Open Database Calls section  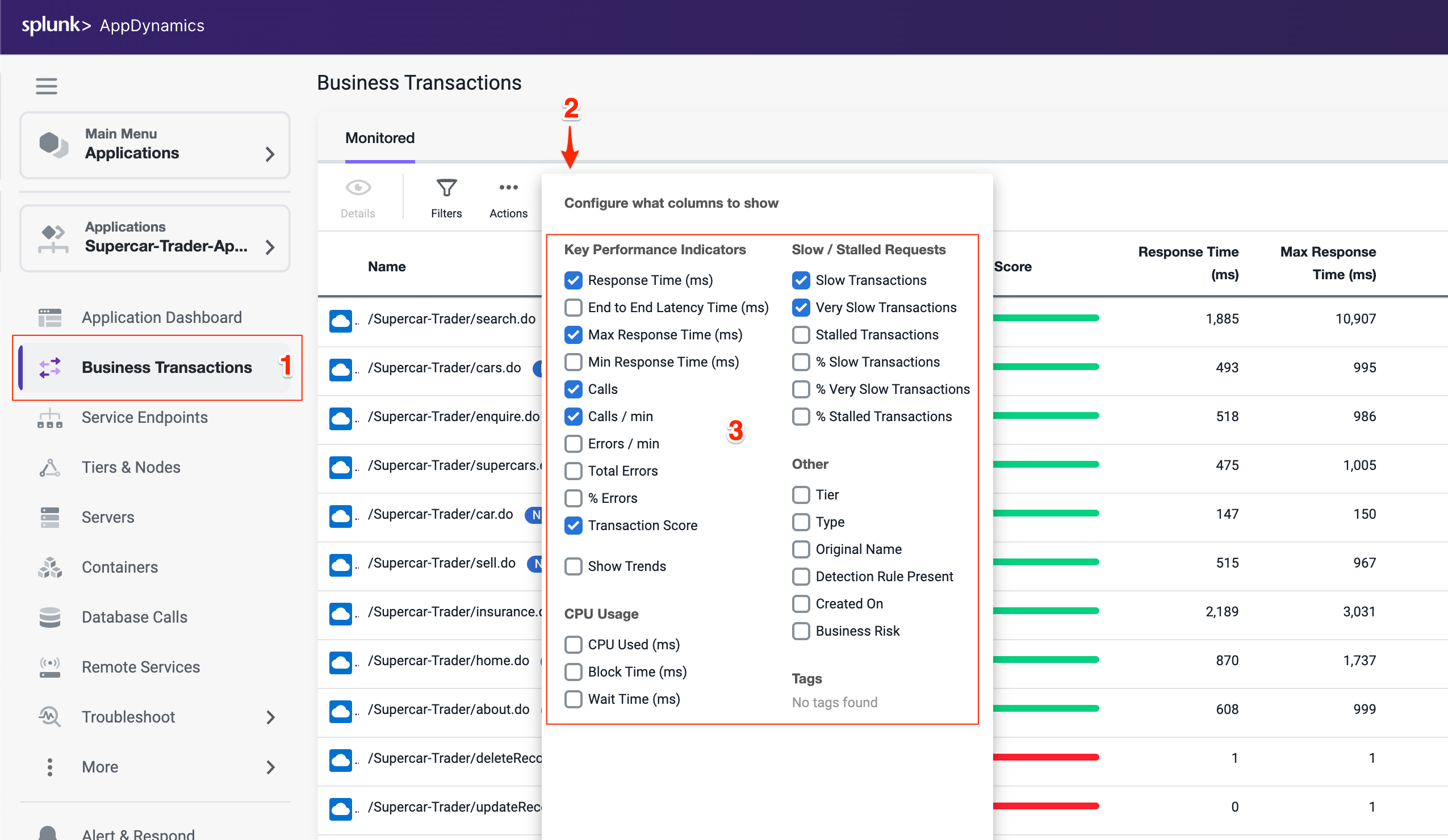(x=134, y=617)
